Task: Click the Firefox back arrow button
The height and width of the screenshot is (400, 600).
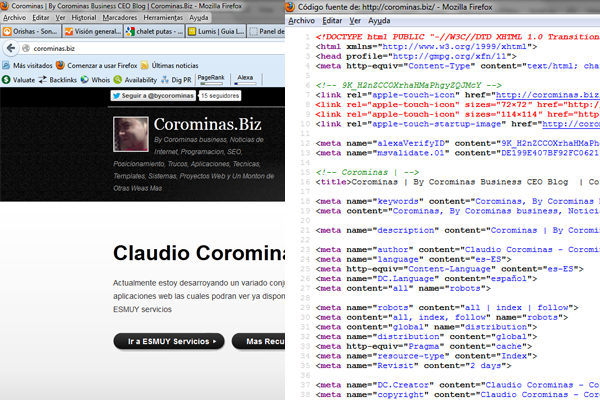Action: [x=11, y=48]
